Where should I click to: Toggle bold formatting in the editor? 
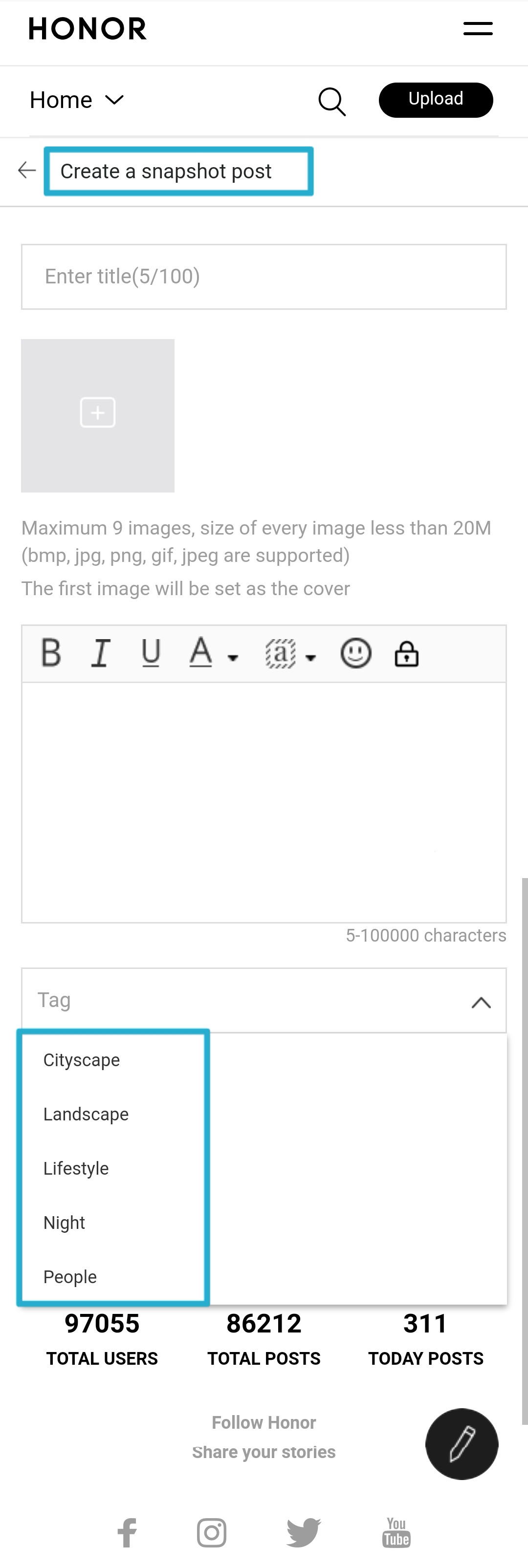(51, 653)
